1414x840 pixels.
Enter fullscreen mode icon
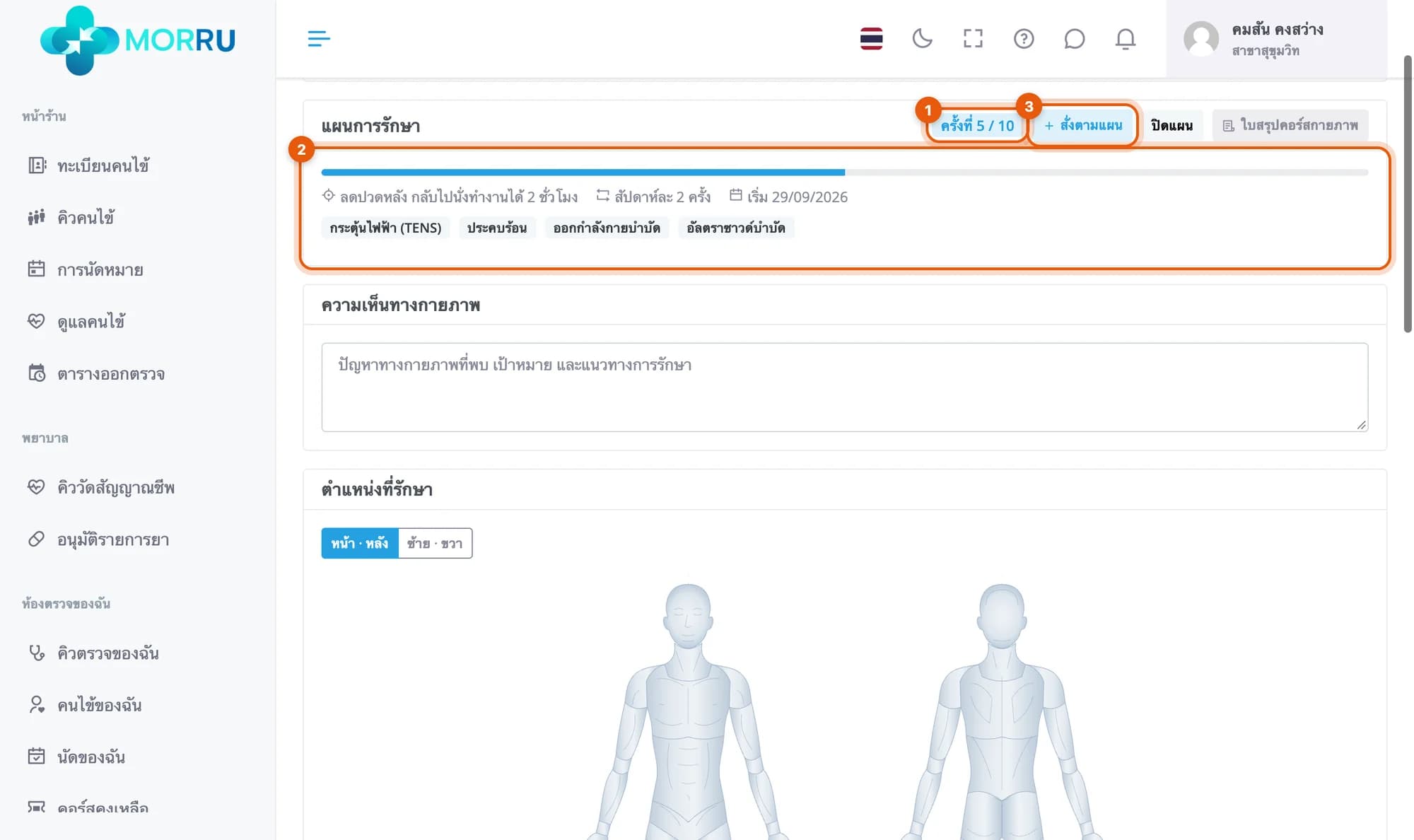973,39
